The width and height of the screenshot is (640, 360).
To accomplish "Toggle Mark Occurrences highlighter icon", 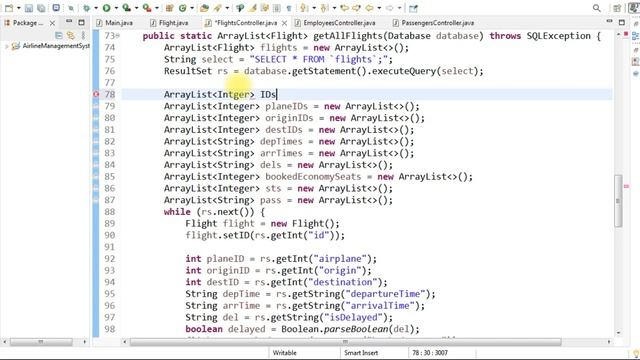I will 253,8.
